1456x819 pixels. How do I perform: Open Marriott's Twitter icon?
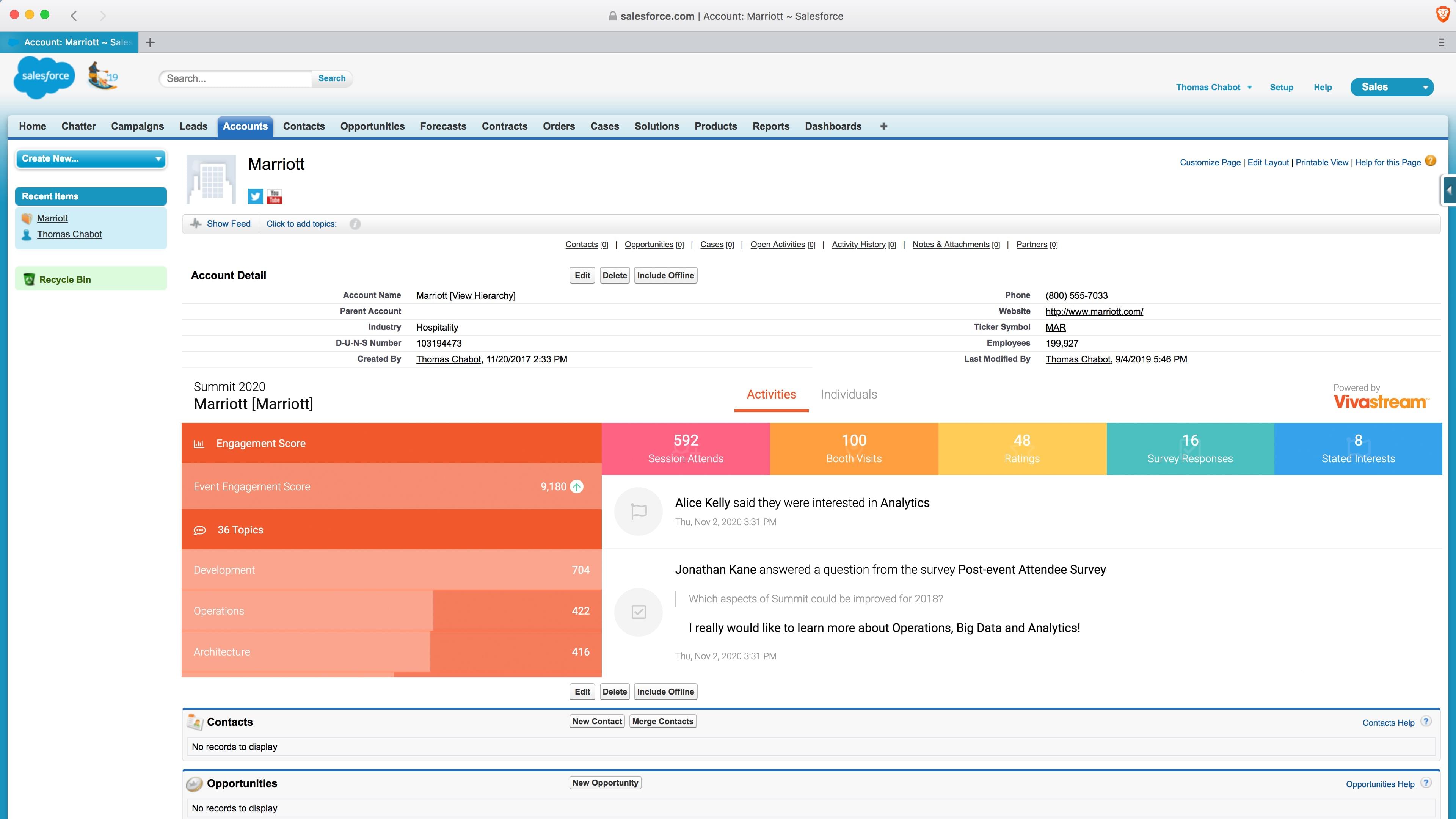[x=256, y=196]
